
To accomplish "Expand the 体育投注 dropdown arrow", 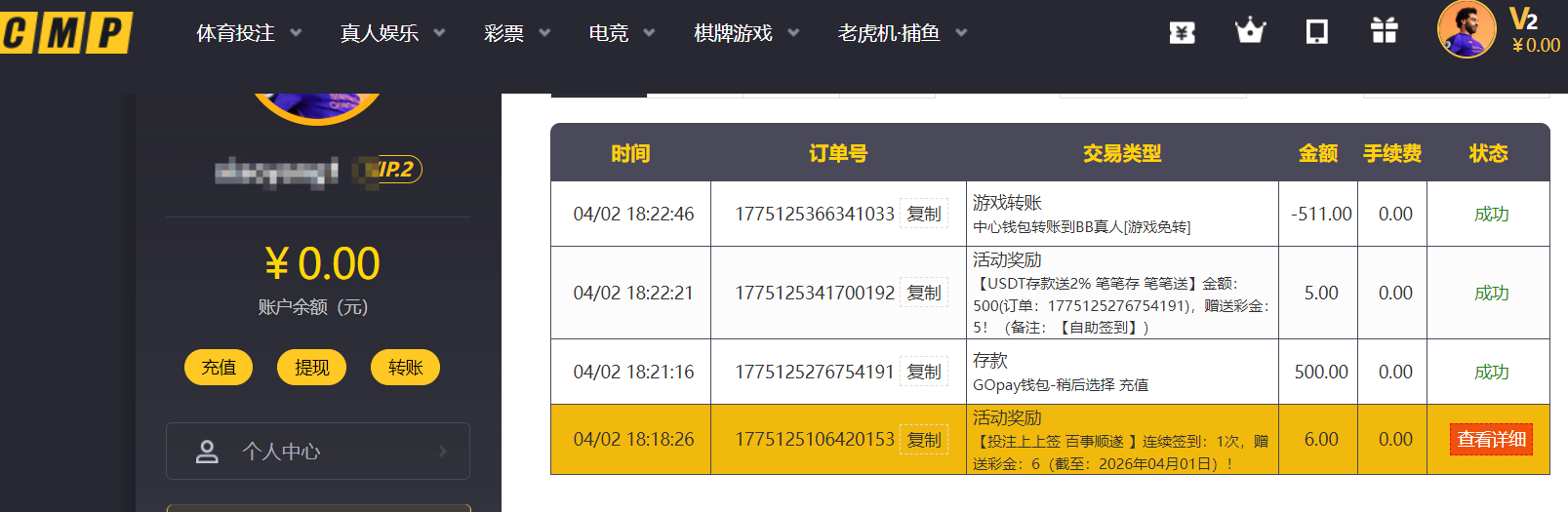I will click(296, 32).
